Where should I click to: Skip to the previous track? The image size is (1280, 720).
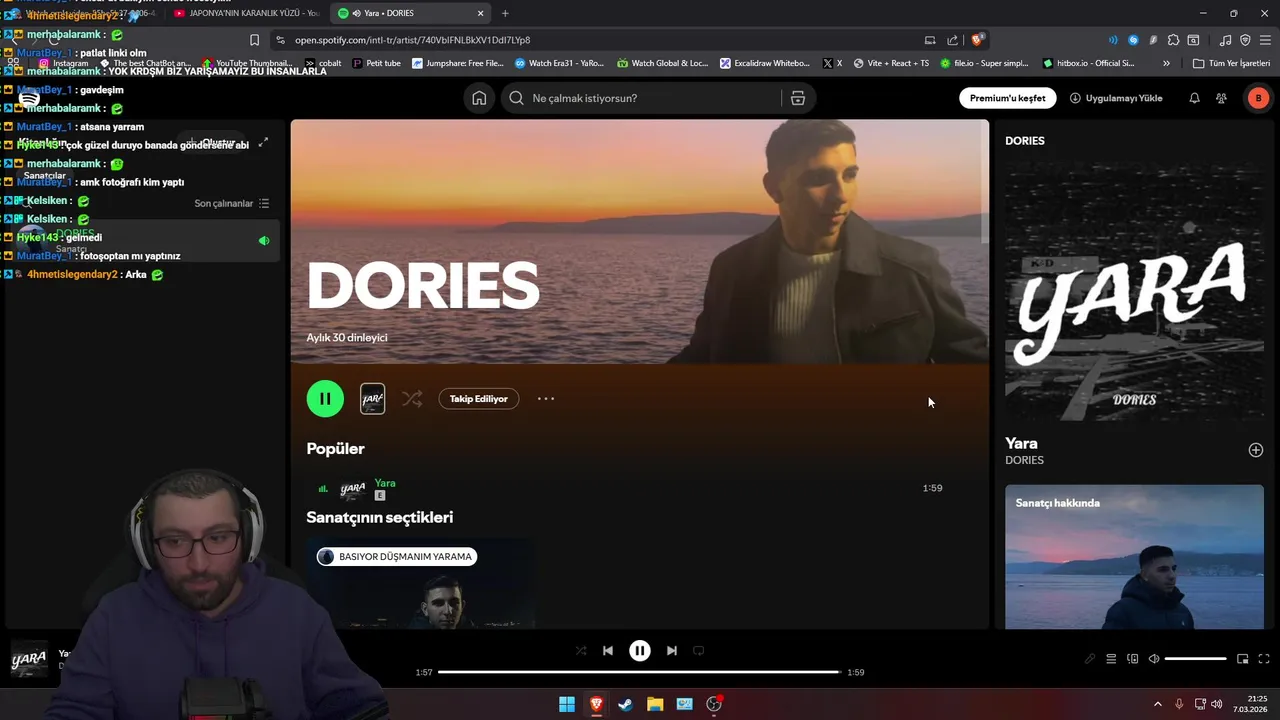[608, 650]
